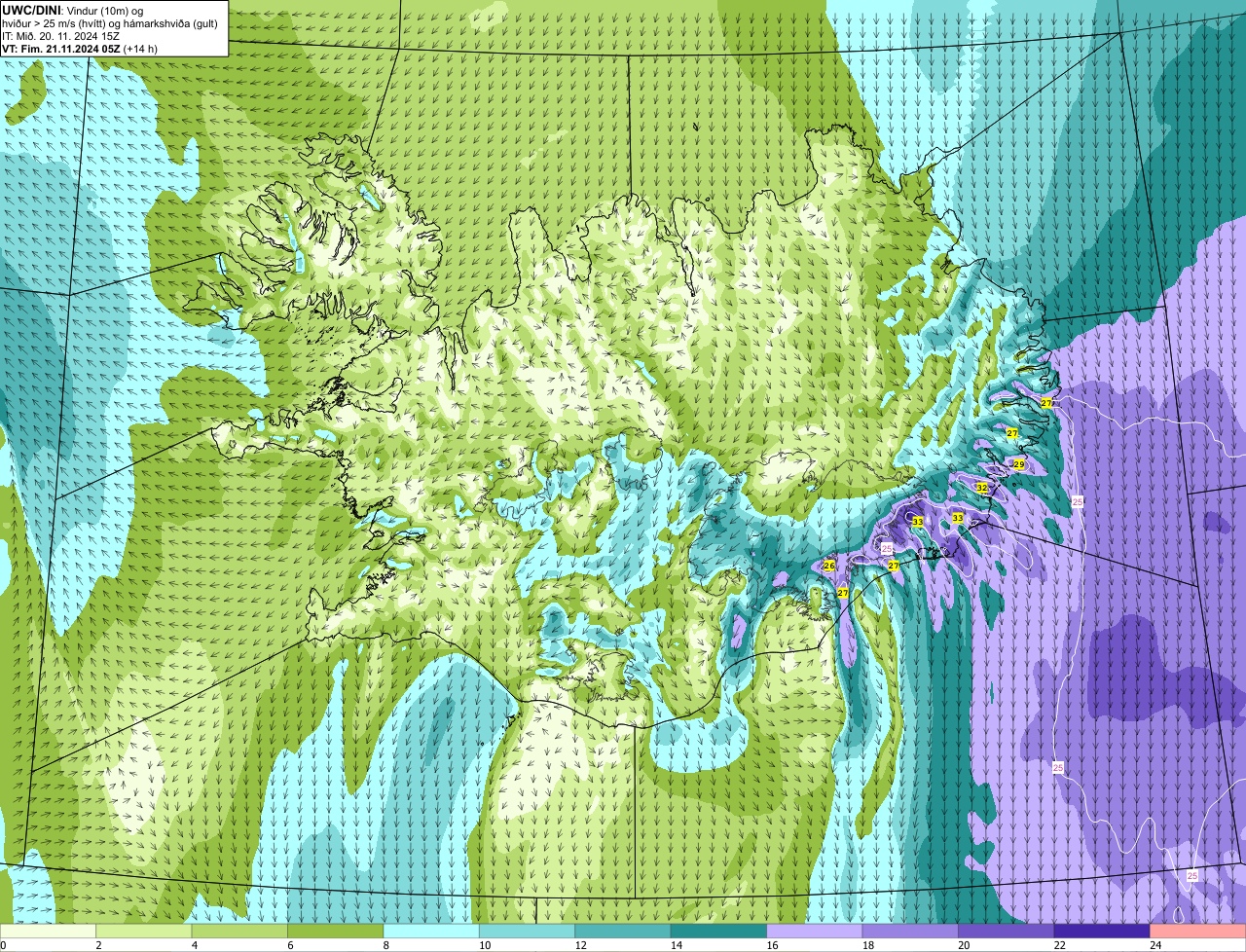
Task: Click the legend scale value 16
Action: coord(772,944)
